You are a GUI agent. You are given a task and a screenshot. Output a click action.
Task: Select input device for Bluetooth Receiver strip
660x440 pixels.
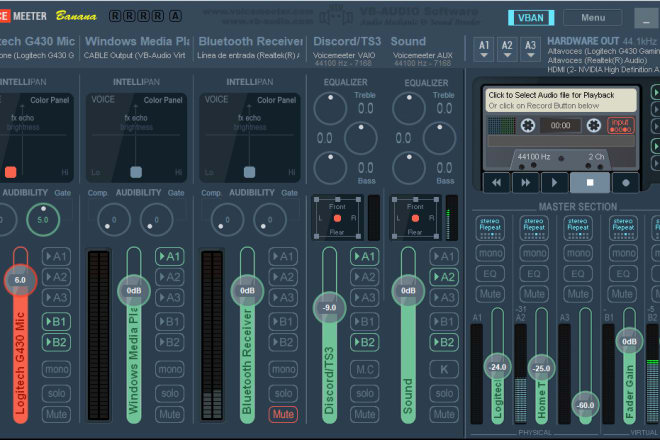click(x=249, y=55)
